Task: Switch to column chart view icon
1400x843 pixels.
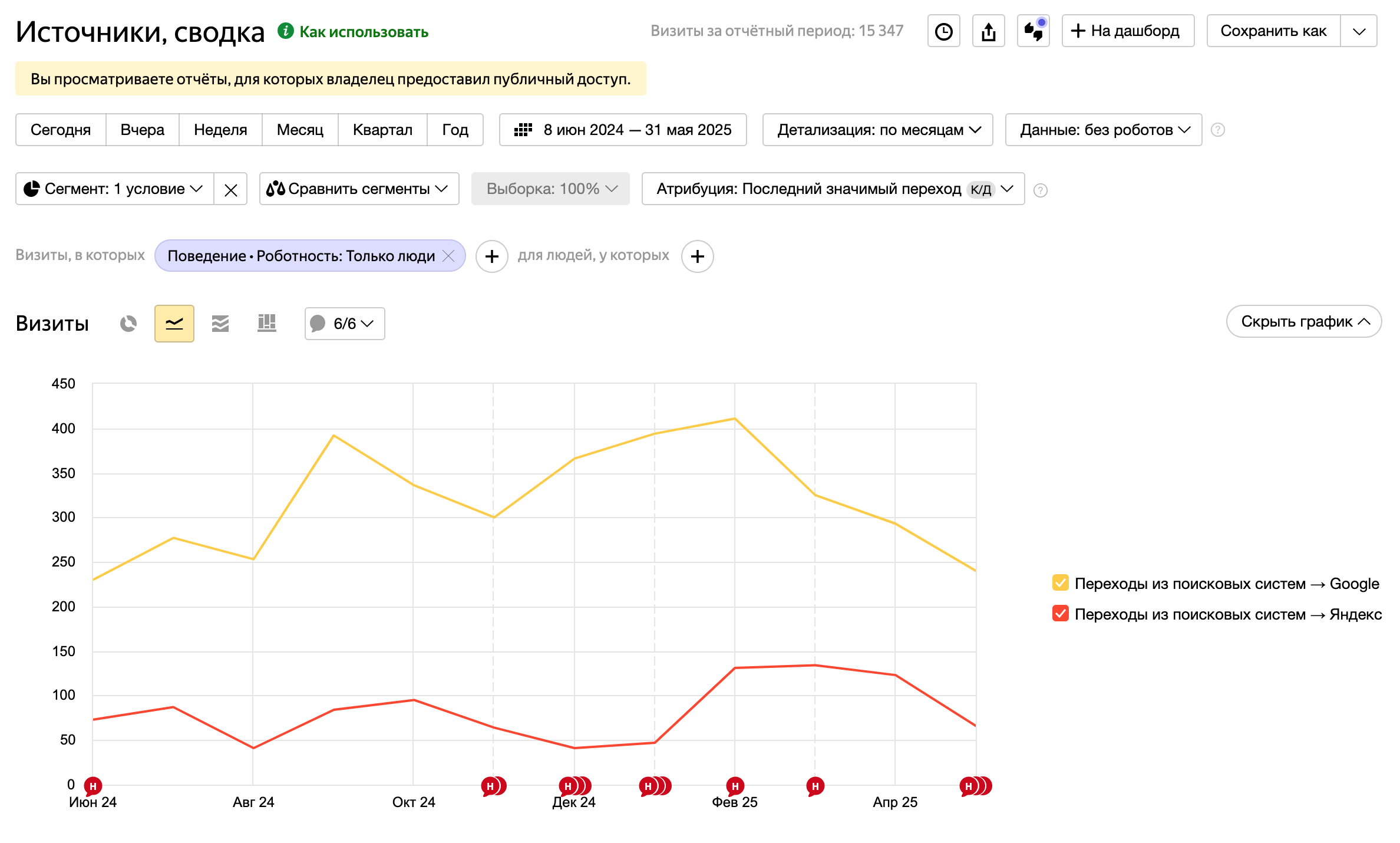Action: pyautogui.click(x=267, y=323)
